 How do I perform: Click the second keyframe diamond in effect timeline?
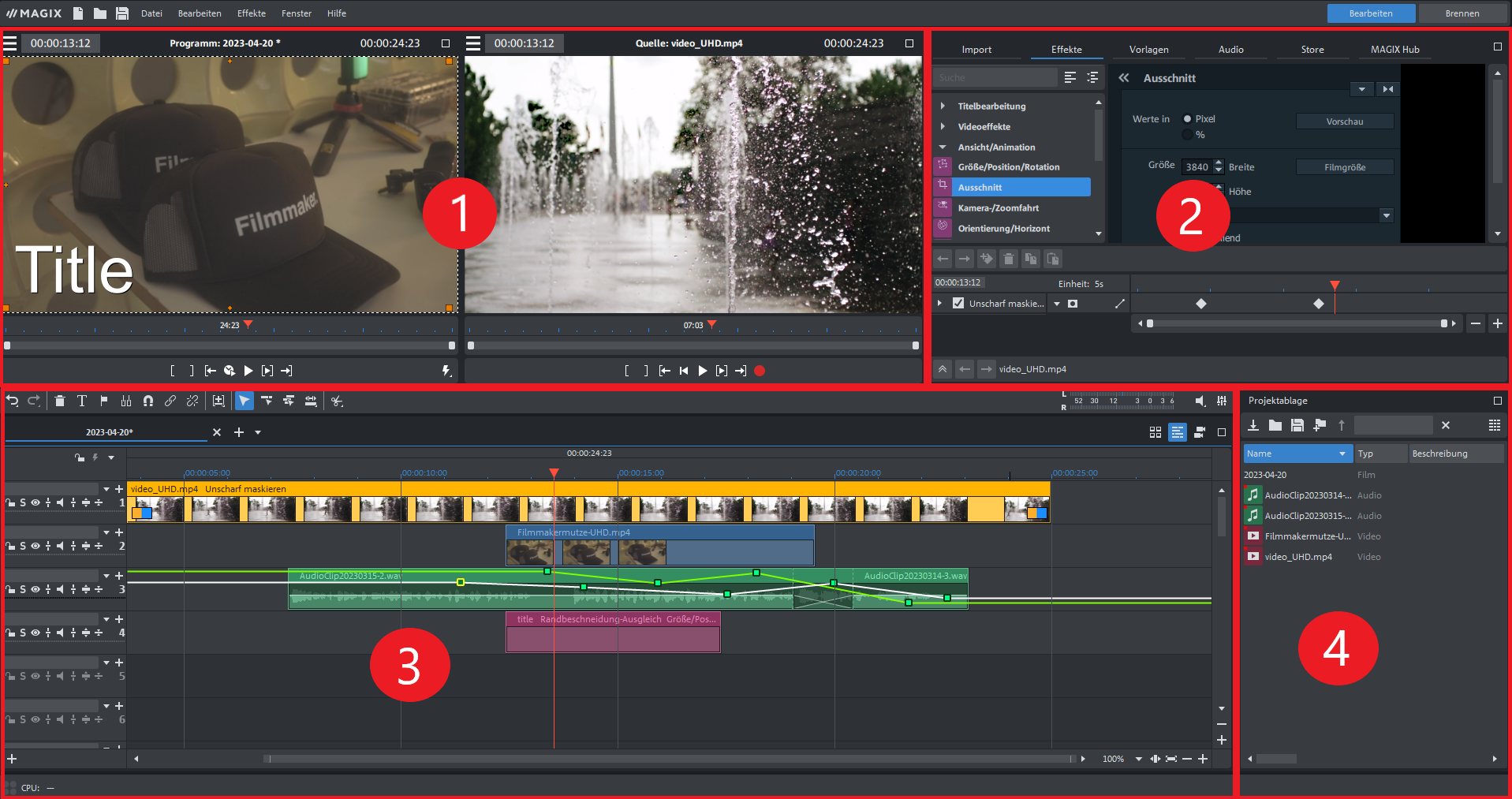(1319, 304)
